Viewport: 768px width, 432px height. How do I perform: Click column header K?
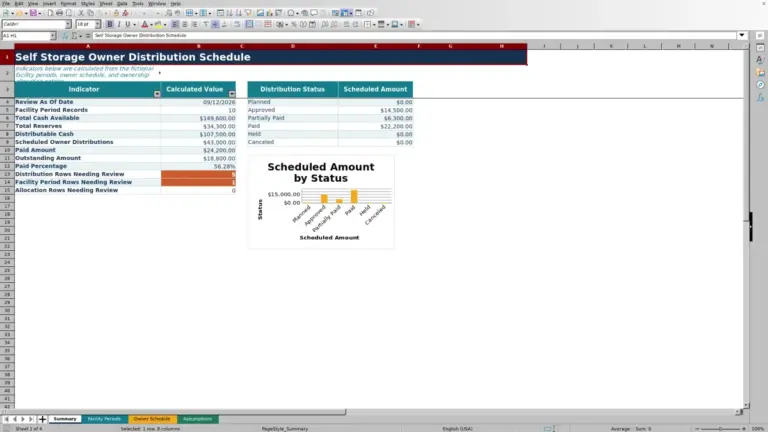pos(611,46)
